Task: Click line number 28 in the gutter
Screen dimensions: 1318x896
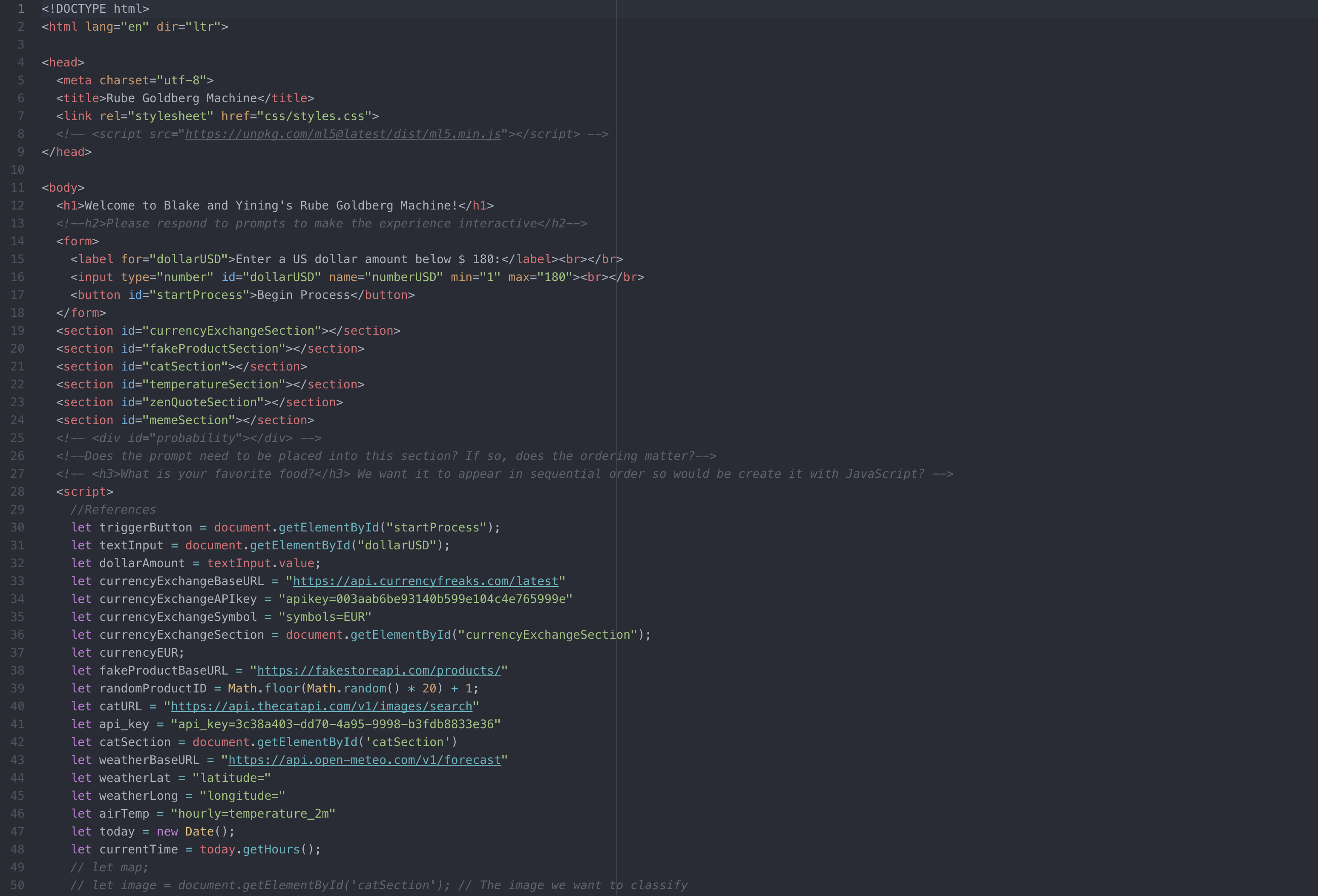Action: click(x=17, y=492)
